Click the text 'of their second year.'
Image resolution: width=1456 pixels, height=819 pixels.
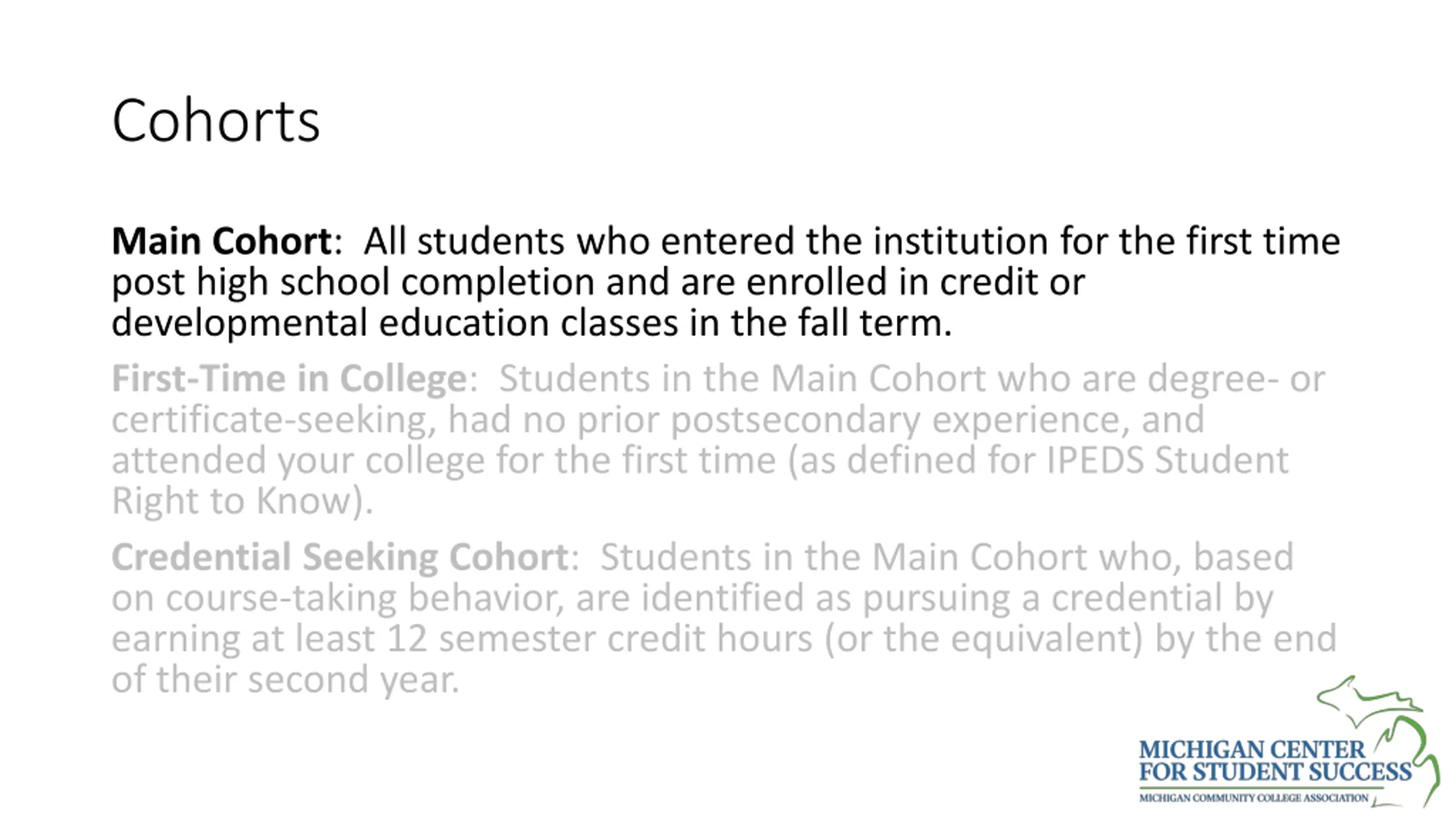(285, 680)
